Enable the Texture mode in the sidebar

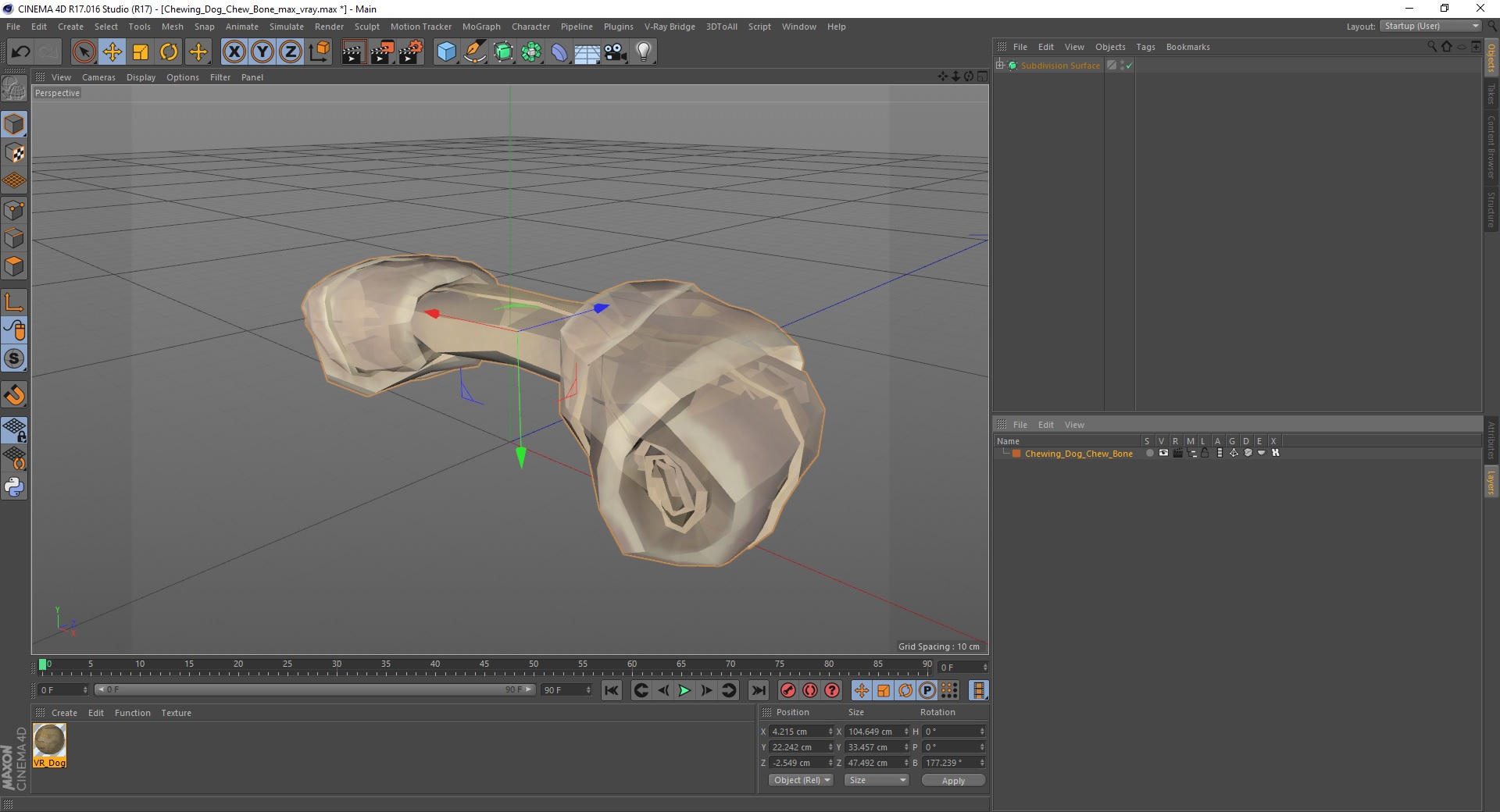14,153
